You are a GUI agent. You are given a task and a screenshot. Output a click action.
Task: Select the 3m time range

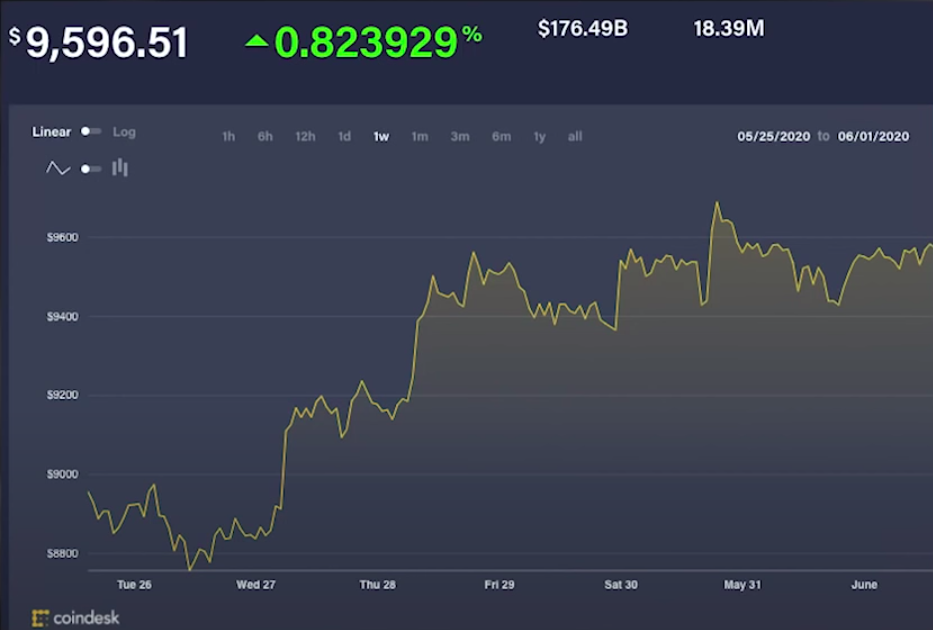[460, 137]
